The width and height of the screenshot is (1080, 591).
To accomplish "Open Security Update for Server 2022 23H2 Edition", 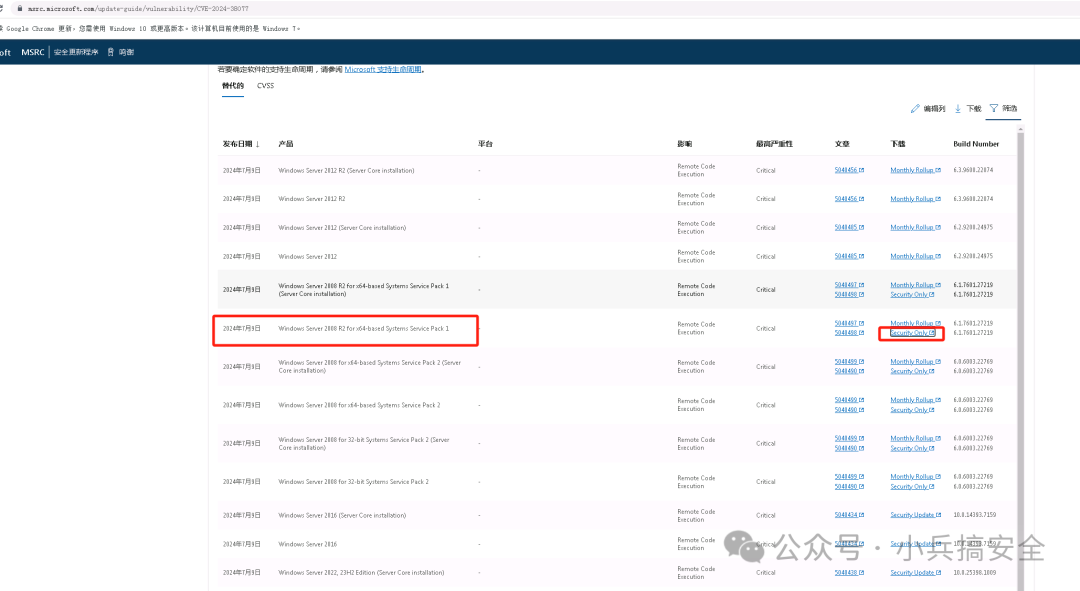I will tap(915, 573).
